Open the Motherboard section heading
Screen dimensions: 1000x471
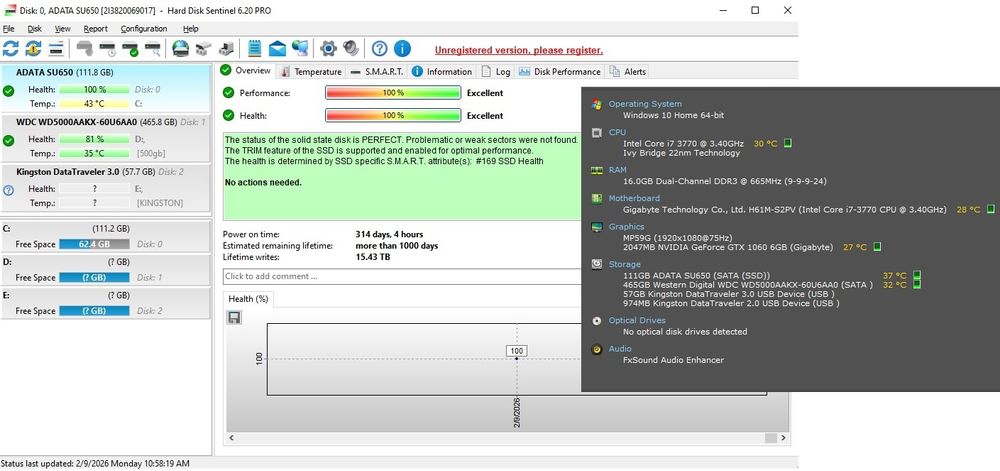634,198
